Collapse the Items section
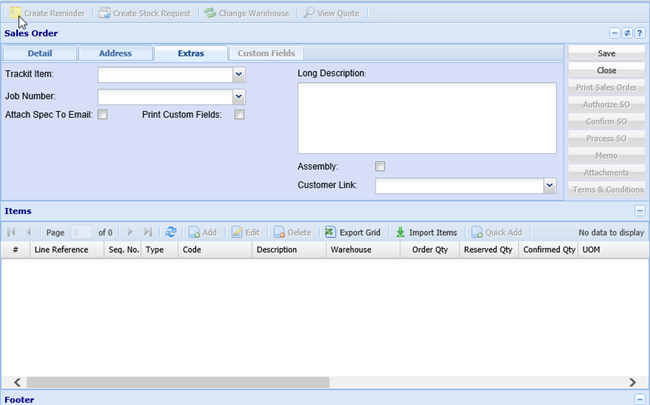This screenshot has height=405, width=650. pyautogui.click(x=639, y=211)
